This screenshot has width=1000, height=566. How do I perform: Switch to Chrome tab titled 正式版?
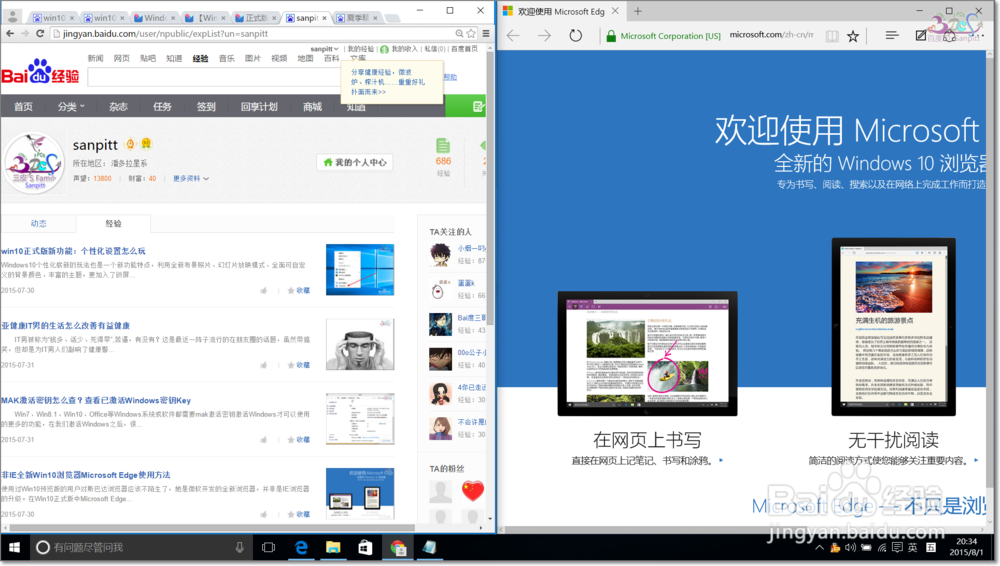click(x=255, y=18)
